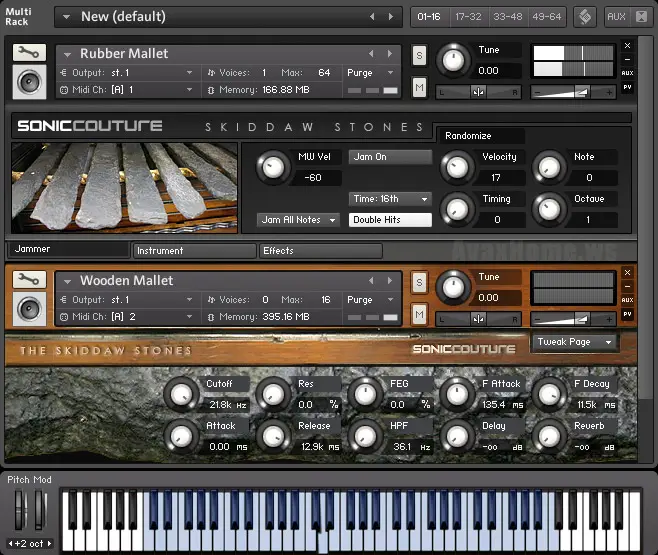Minimize Rubber Mallet instrument header
The width and height of the screenshot is (658, 555).
(627, 59)
